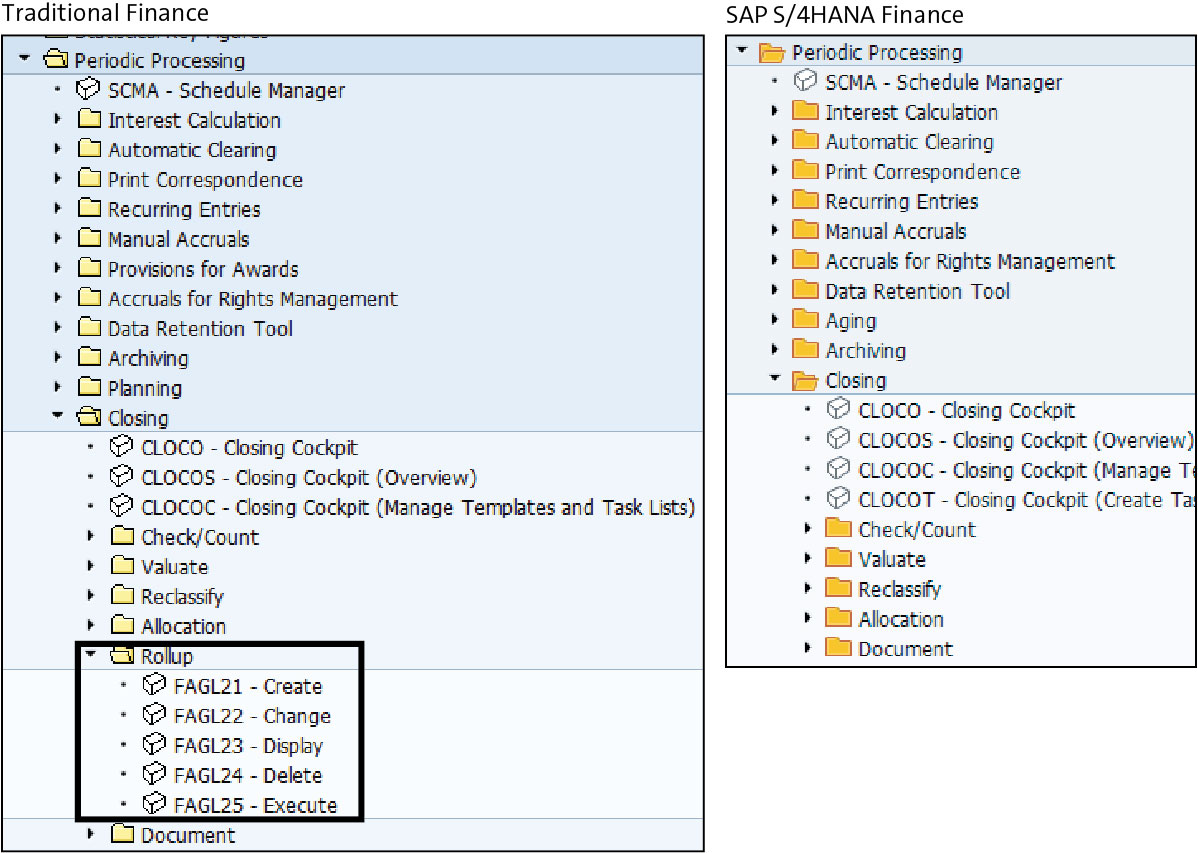Image resolution: width=1198 pixels, height=853 pixels.
Task: Select Interest Calculation in S/4HANA panel
Action: point(911,112)
